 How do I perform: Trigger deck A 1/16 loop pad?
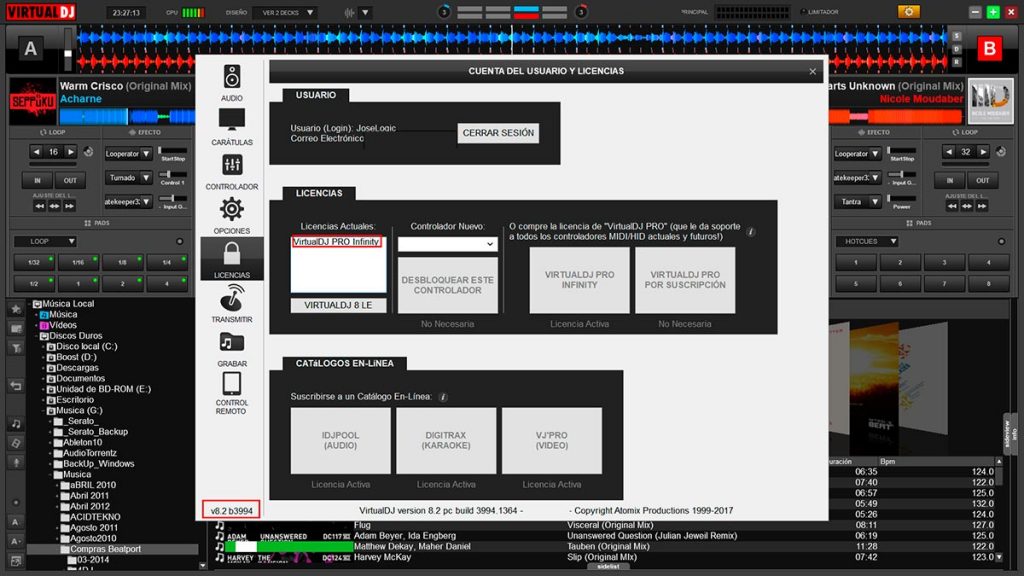78,263
